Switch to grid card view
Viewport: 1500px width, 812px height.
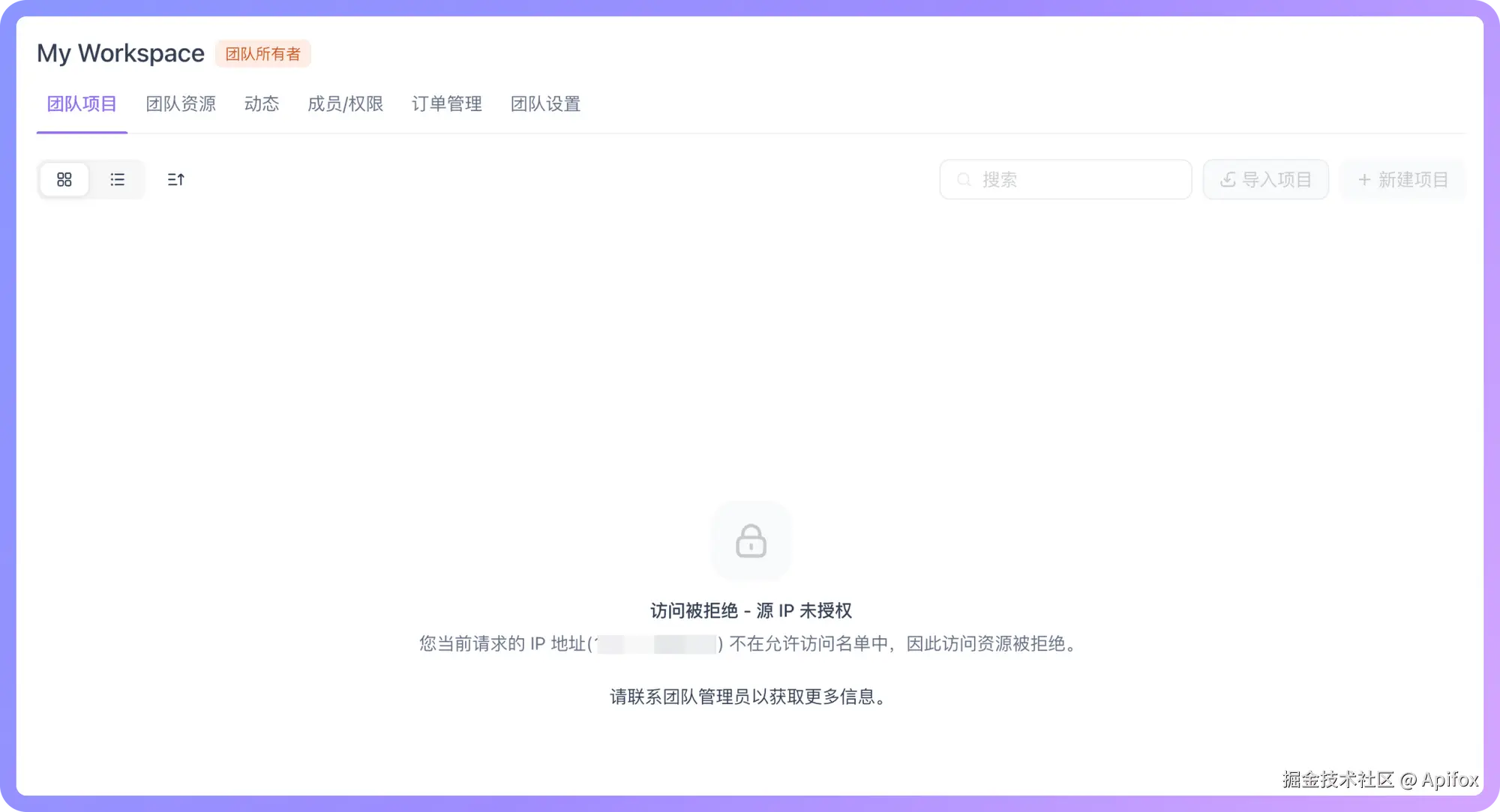(x=64, y=180)
